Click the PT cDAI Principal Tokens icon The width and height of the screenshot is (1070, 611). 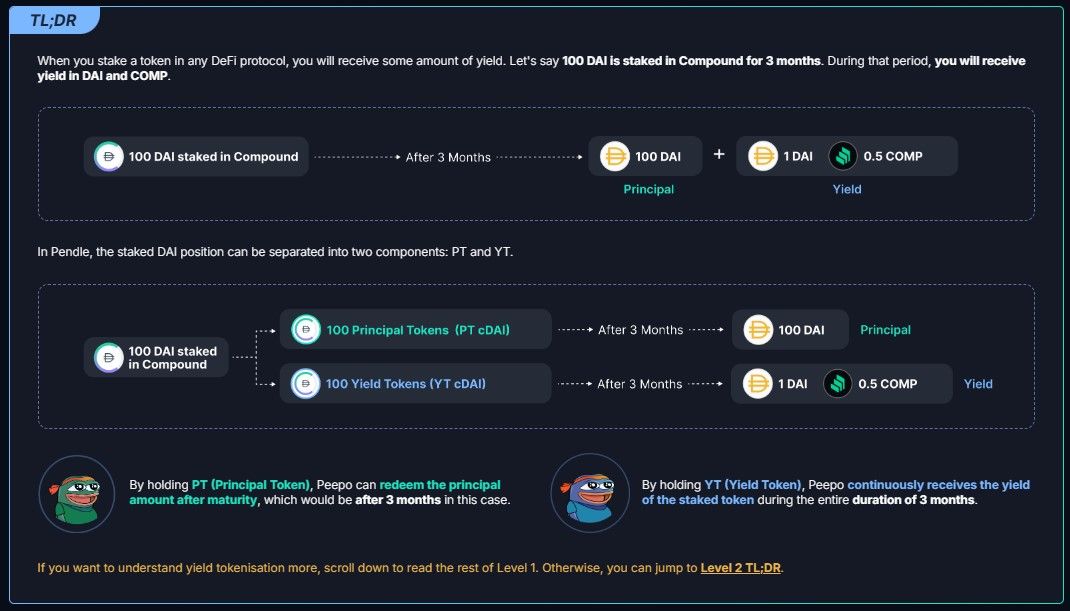(x=306, y=330)
